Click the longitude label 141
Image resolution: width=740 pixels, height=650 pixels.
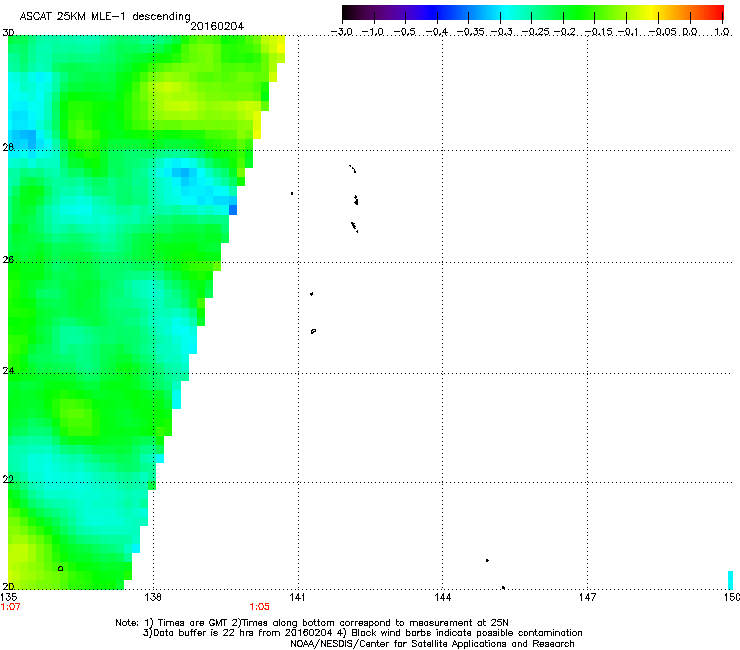tap(297, 597)
